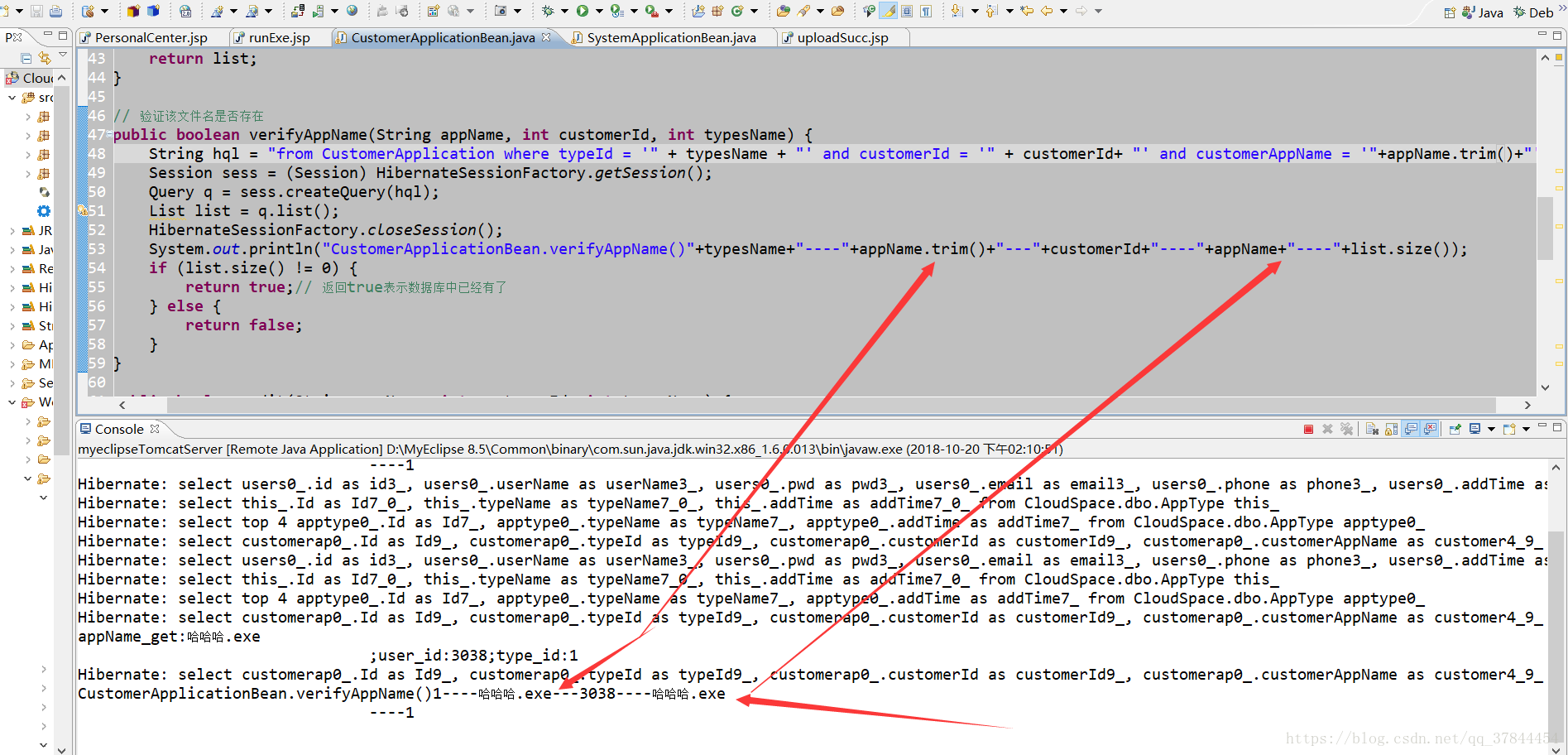Click Remove All Terminated Launches icon

point(1347,429)
